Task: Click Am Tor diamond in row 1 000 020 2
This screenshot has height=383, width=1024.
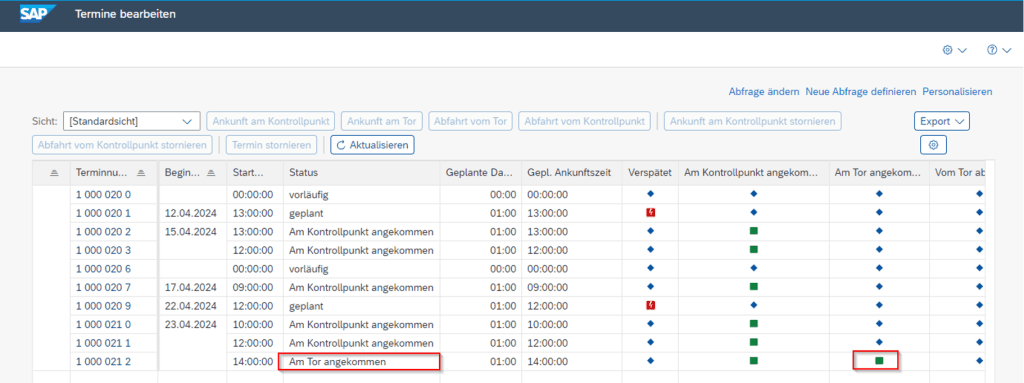Action: [879, 231]
